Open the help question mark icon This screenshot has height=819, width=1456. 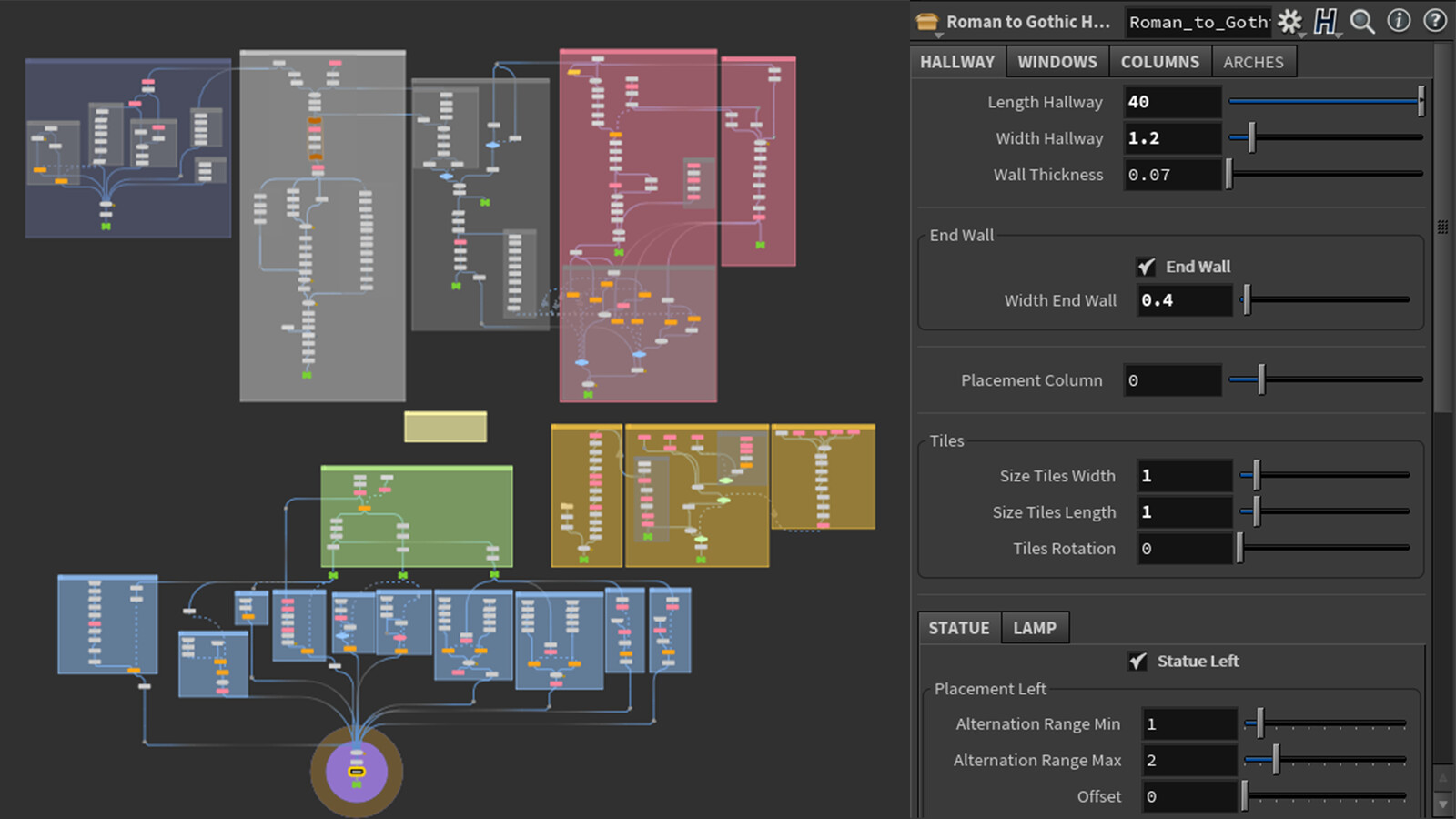point(1435,21)
